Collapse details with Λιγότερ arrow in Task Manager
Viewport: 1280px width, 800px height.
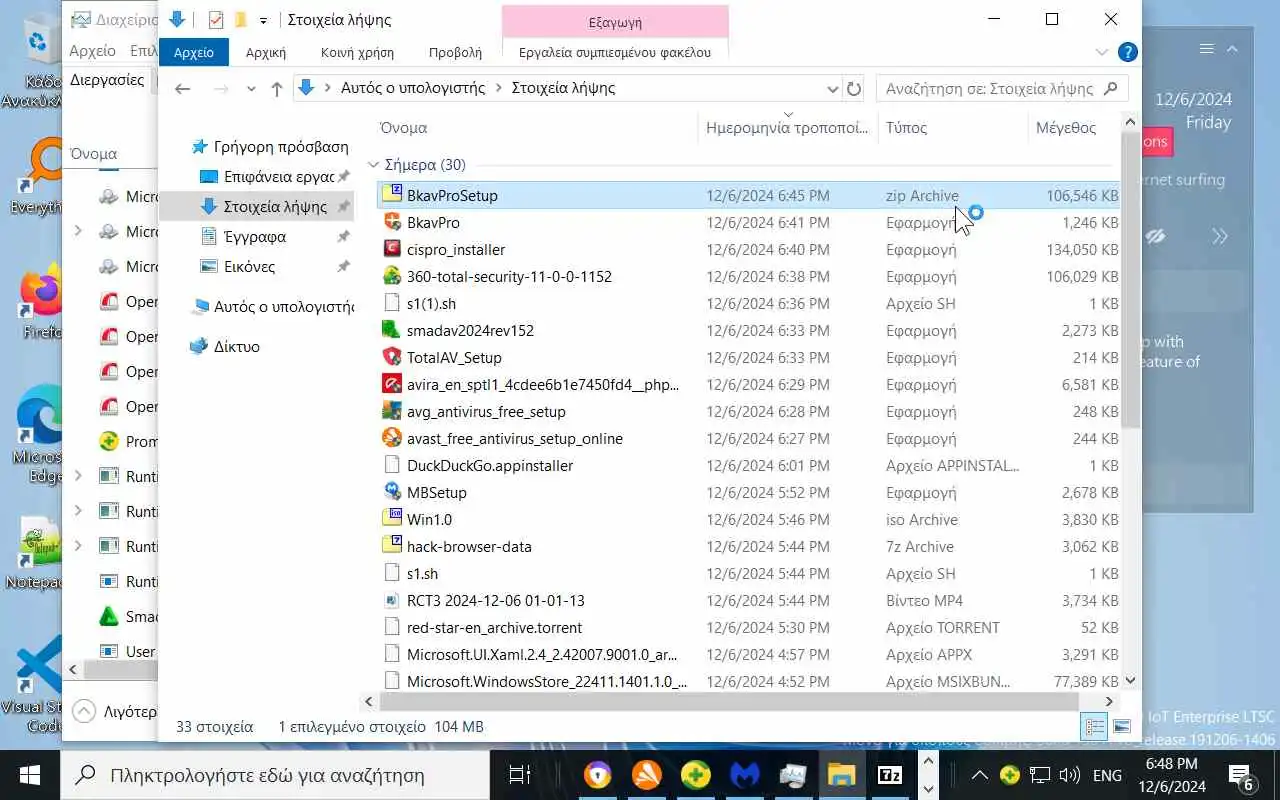(x=85, y=712)
